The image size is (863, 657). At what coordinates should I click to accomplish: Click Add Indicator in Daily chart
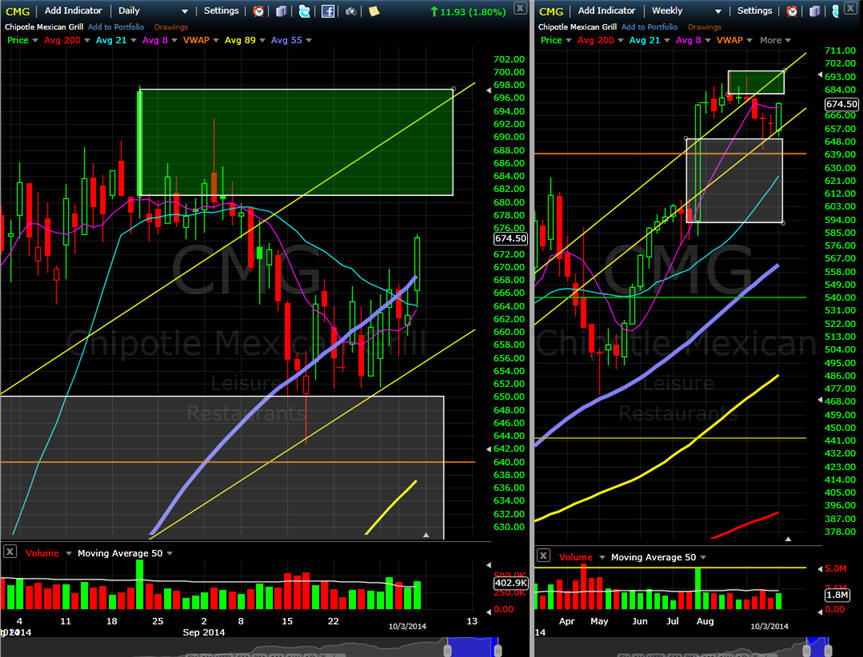pyautogui.click(x=73, y=10)
